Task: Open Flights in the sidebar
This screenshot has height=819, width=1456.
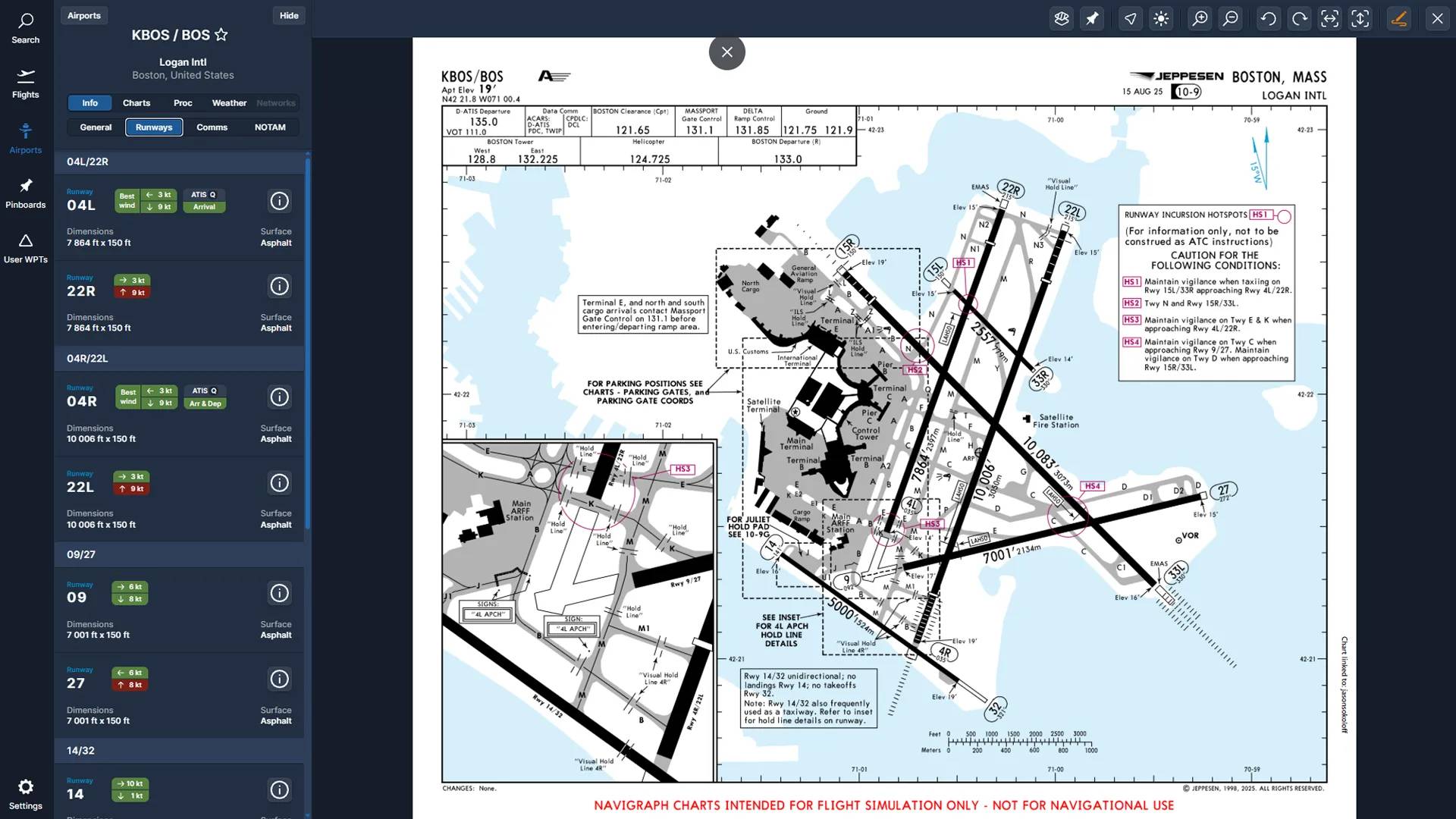Action: (x=26, y=83)
